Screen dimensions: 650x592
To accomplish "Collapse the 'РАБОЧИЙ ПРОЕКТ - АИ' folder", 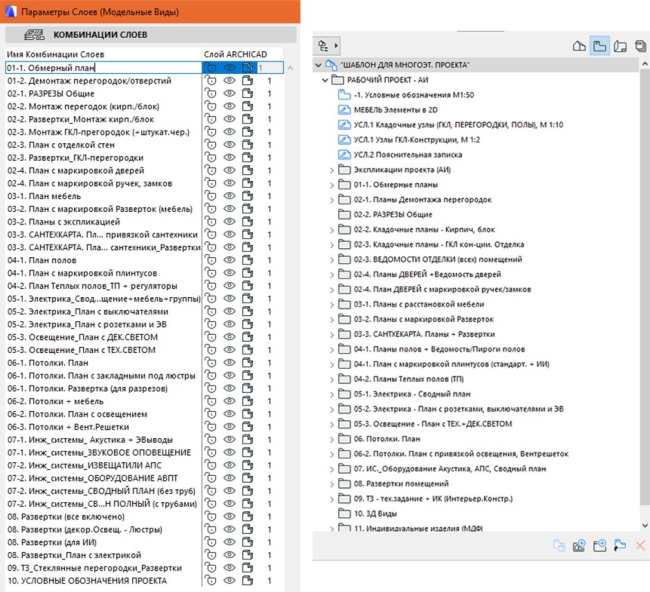I will point(324,79).
